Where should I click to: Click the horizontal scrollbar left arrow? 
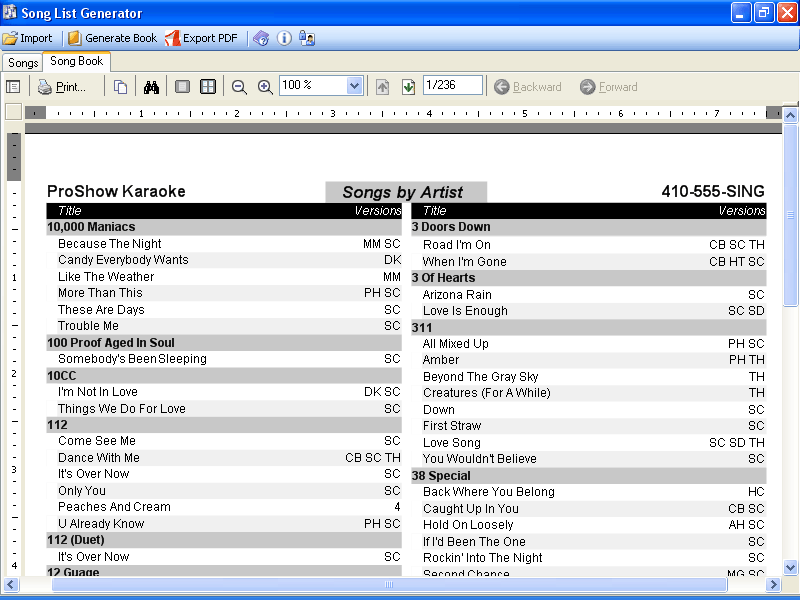tap(11, 584)
